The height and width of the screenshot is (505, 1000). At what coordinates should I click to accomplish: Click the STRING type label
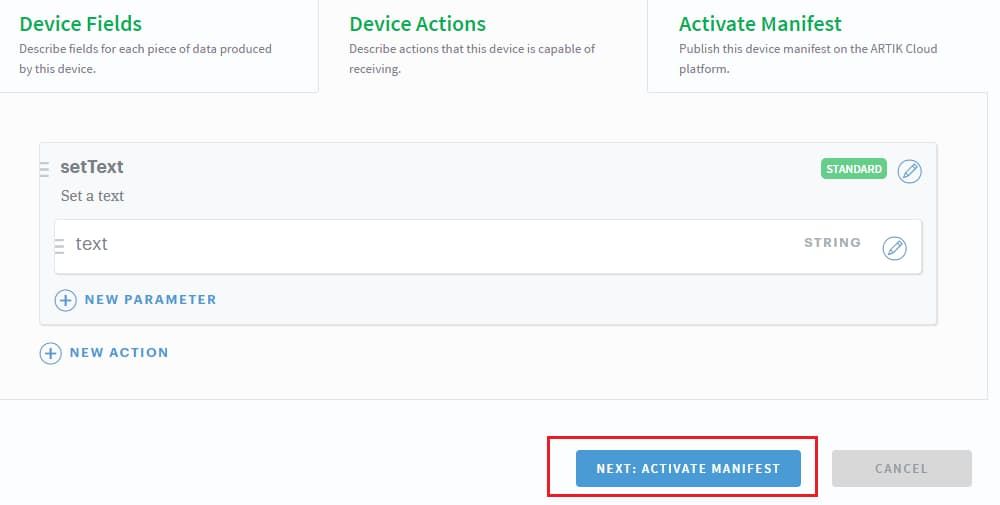coord(832,243)
